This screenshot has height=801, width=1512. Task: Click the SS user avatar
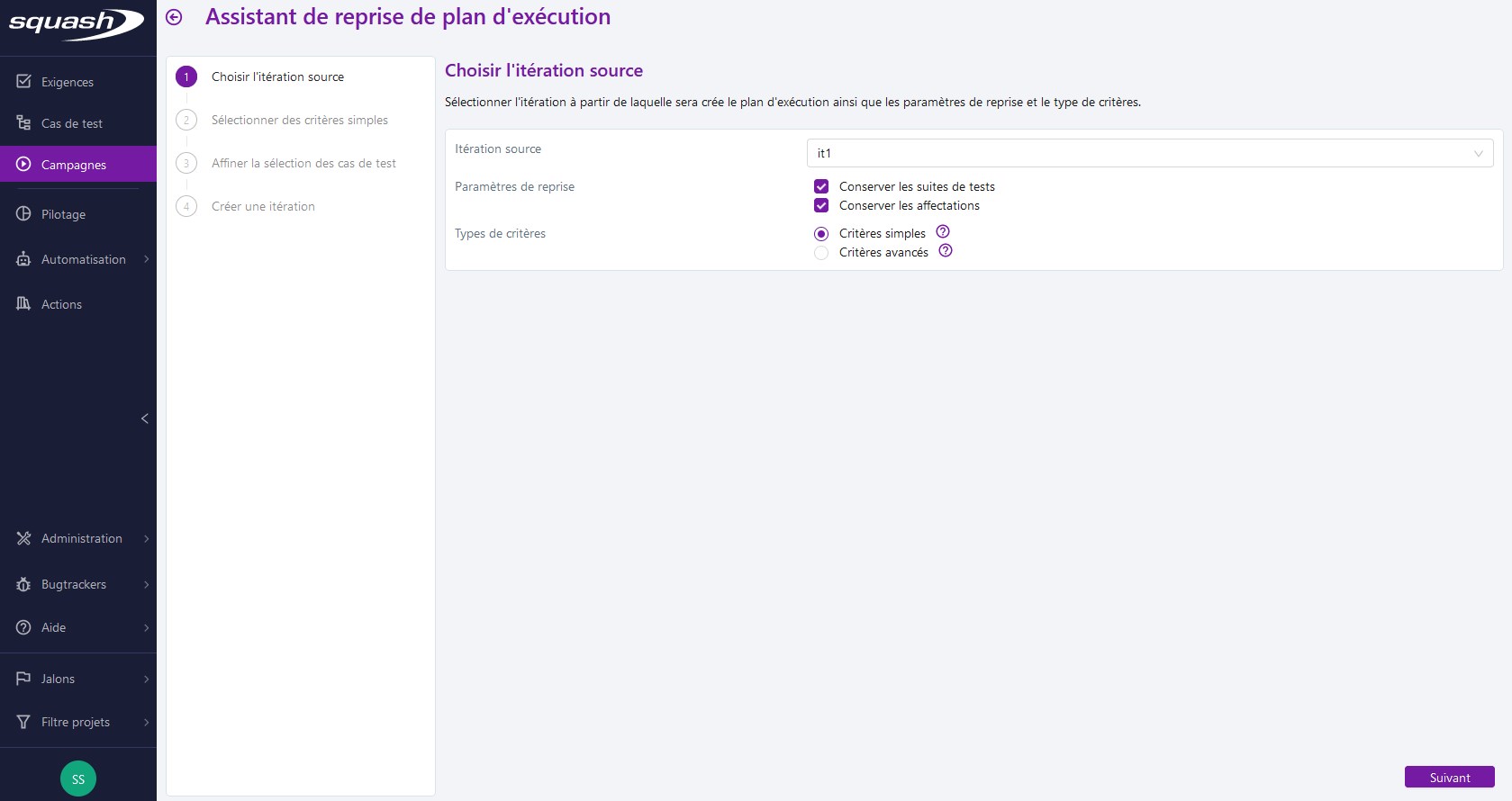78,778
